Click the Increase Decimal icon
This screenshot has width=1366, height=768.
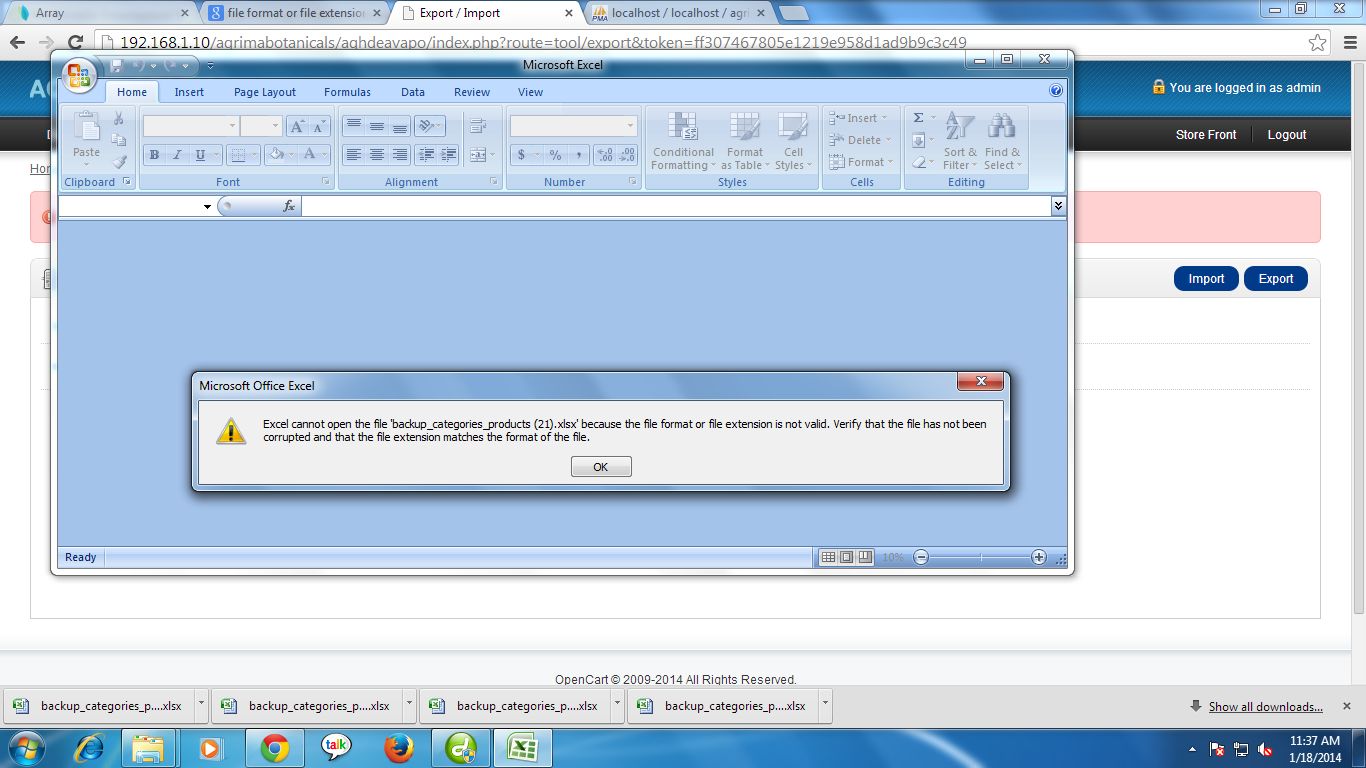point(604,155)
